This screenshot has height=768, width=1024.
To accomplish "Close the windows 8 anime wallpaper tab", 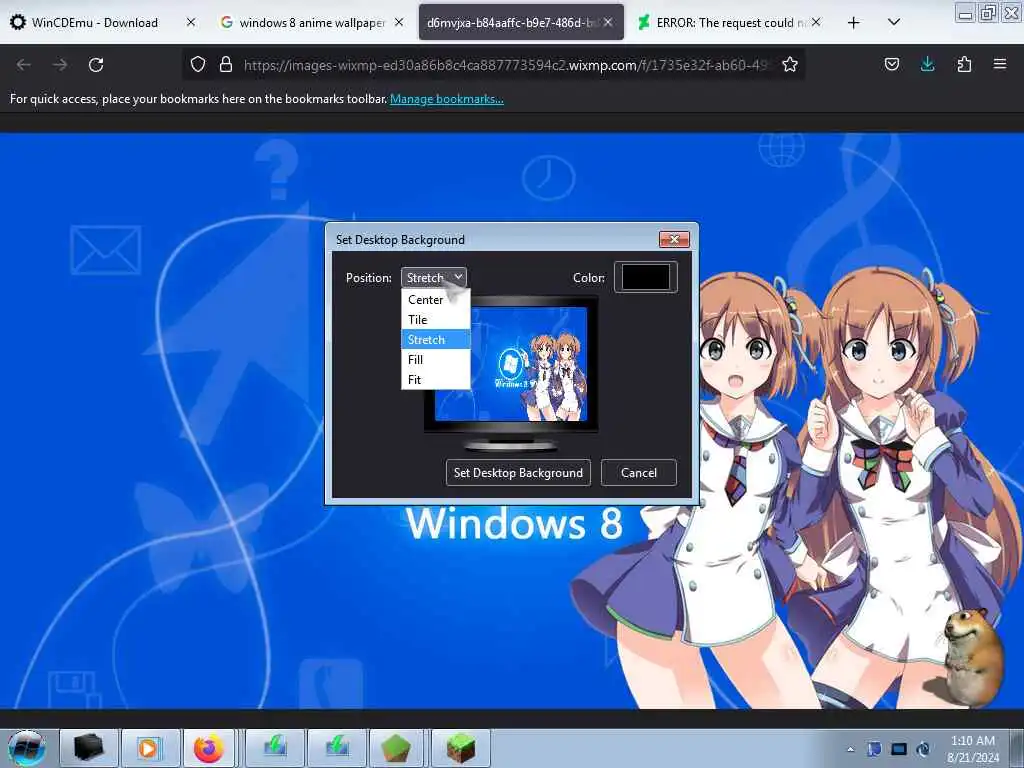I will coord(399,22).
